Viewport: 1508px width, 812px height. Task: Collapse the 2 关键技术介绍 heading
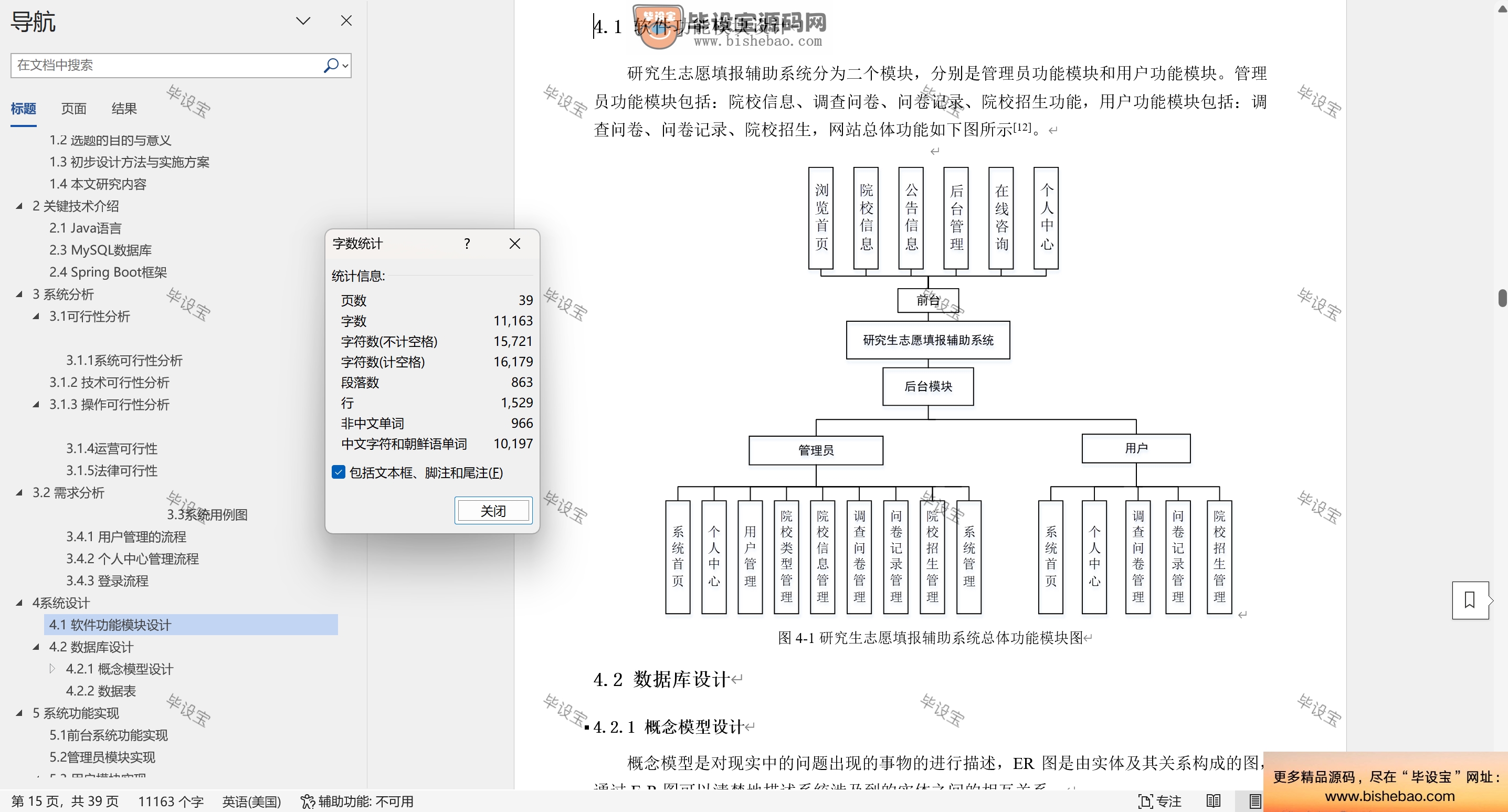(x=19, y=205)
